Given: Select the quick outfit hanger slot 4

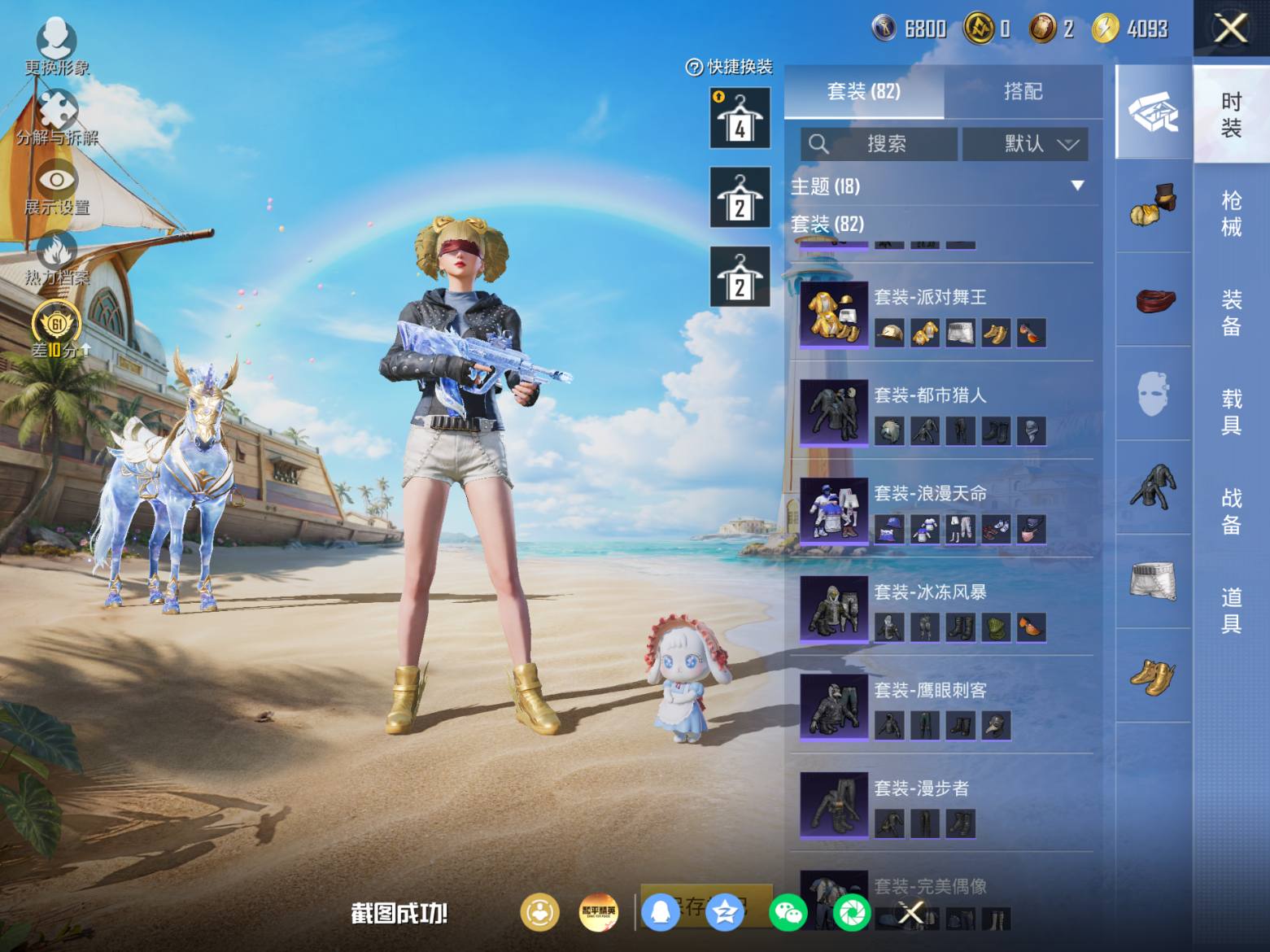Looking at the screenshot, I should 740,119.
